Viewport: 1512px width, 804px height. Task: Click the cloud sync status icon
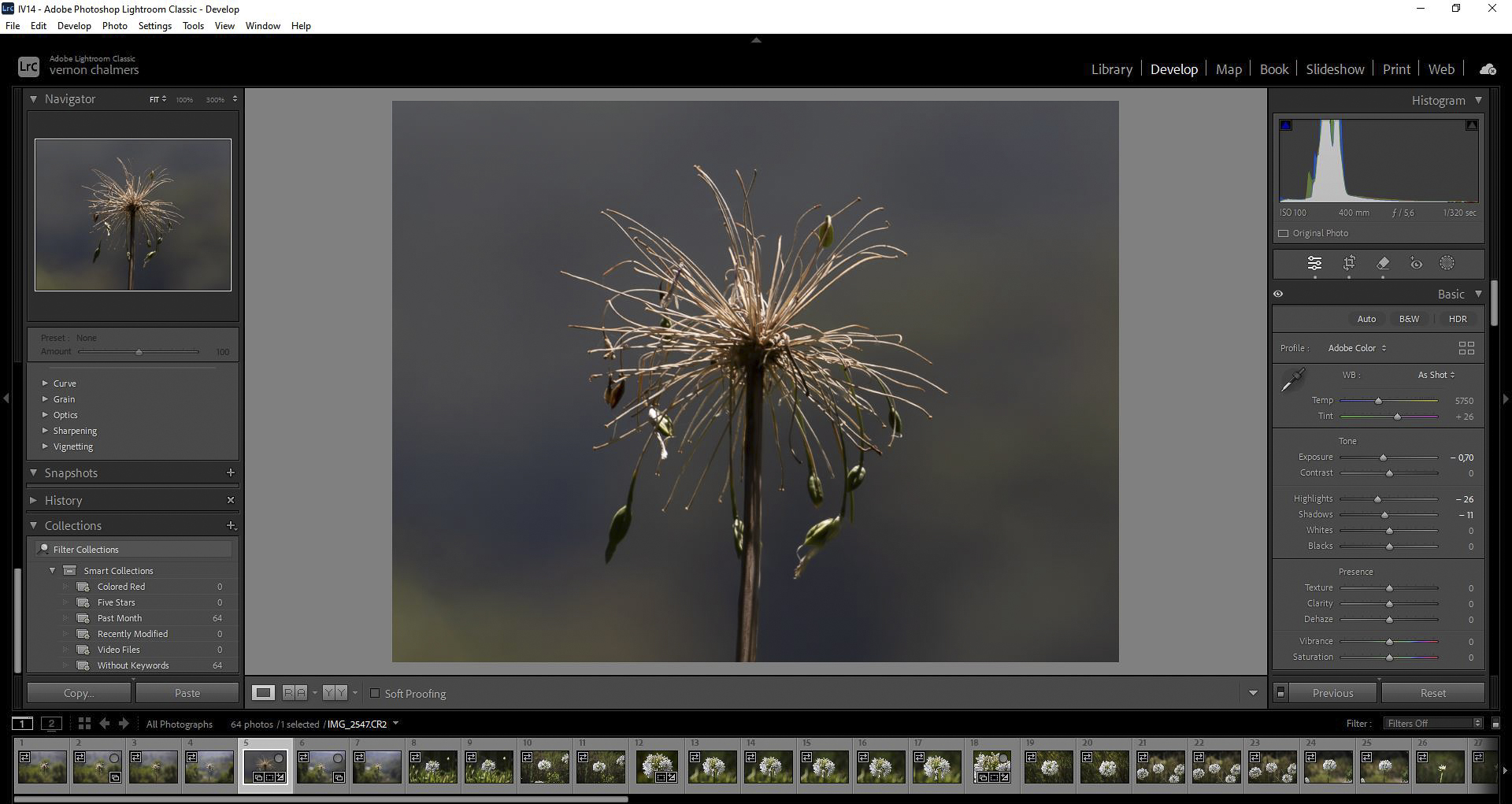click(1488, 69)
